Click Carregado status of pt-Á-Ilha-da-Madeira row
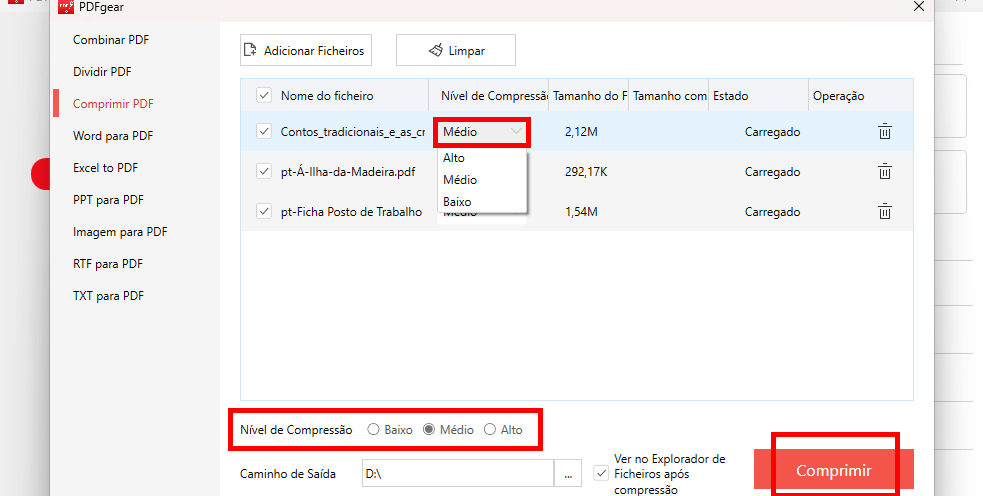 tap(772, 172)
